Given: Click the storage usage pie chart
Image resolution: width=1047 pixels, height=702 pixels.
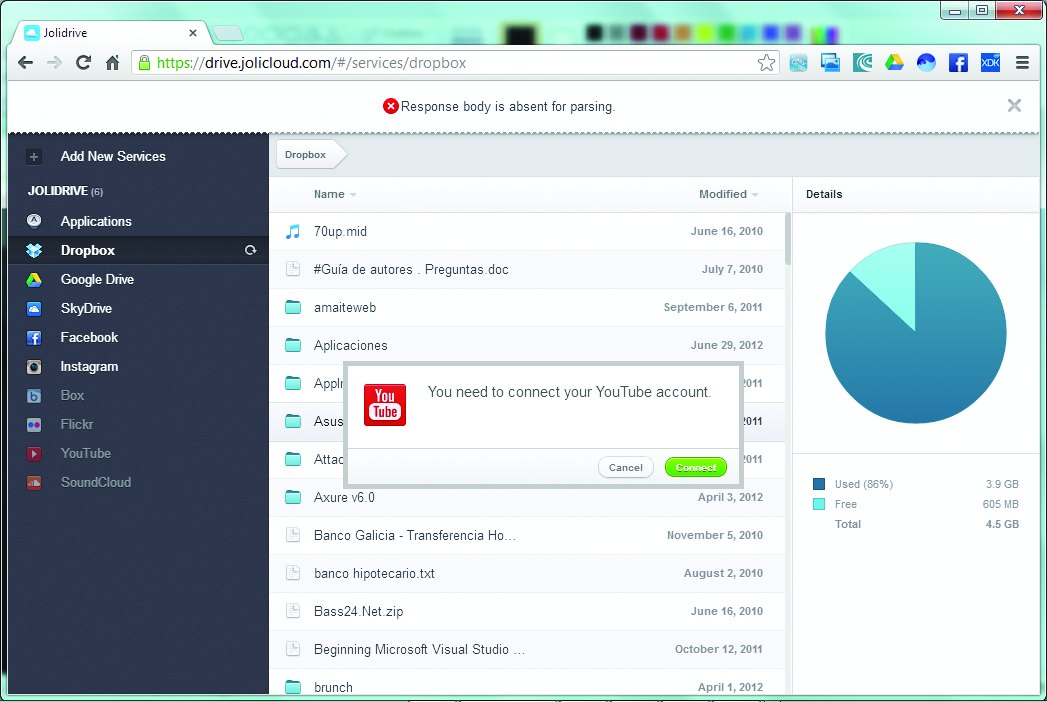Looking at the screenshot, I should coord(915,333).
